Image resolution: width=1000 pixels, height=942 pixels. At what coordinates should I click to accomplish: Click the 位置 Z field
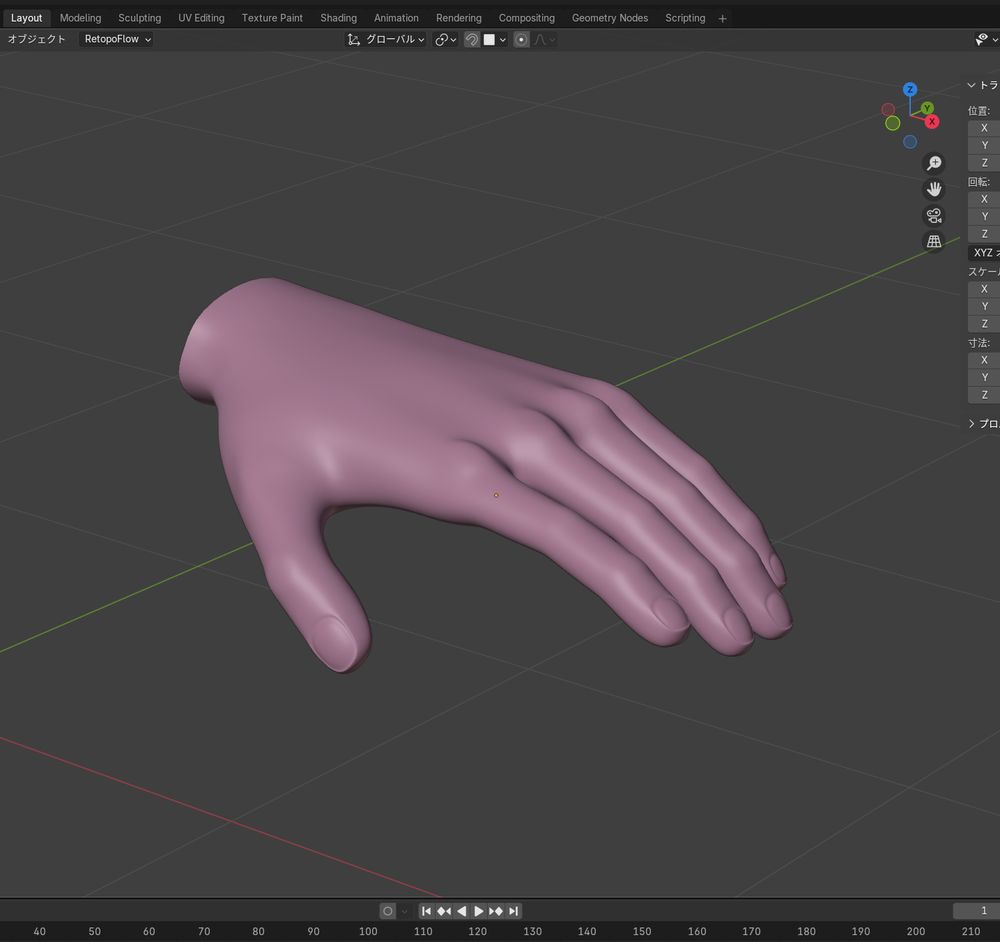(x=983, y=163)
